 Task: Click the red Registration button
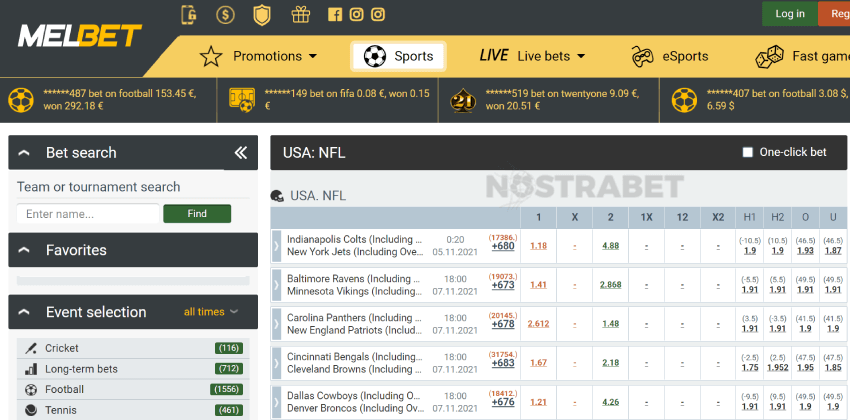[834, 14]
